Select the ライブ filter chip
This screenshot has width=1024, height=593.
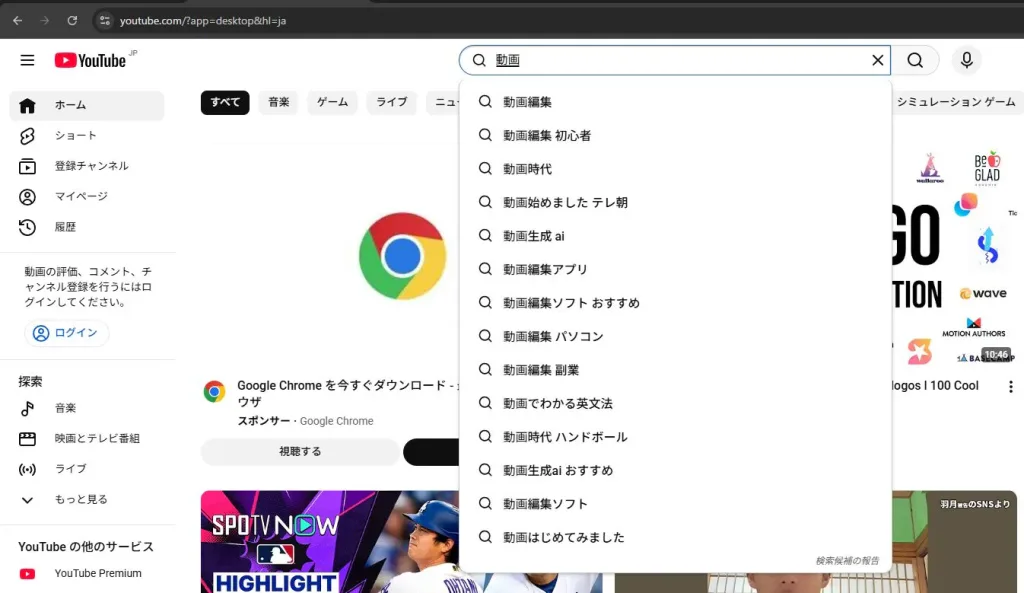392,103
